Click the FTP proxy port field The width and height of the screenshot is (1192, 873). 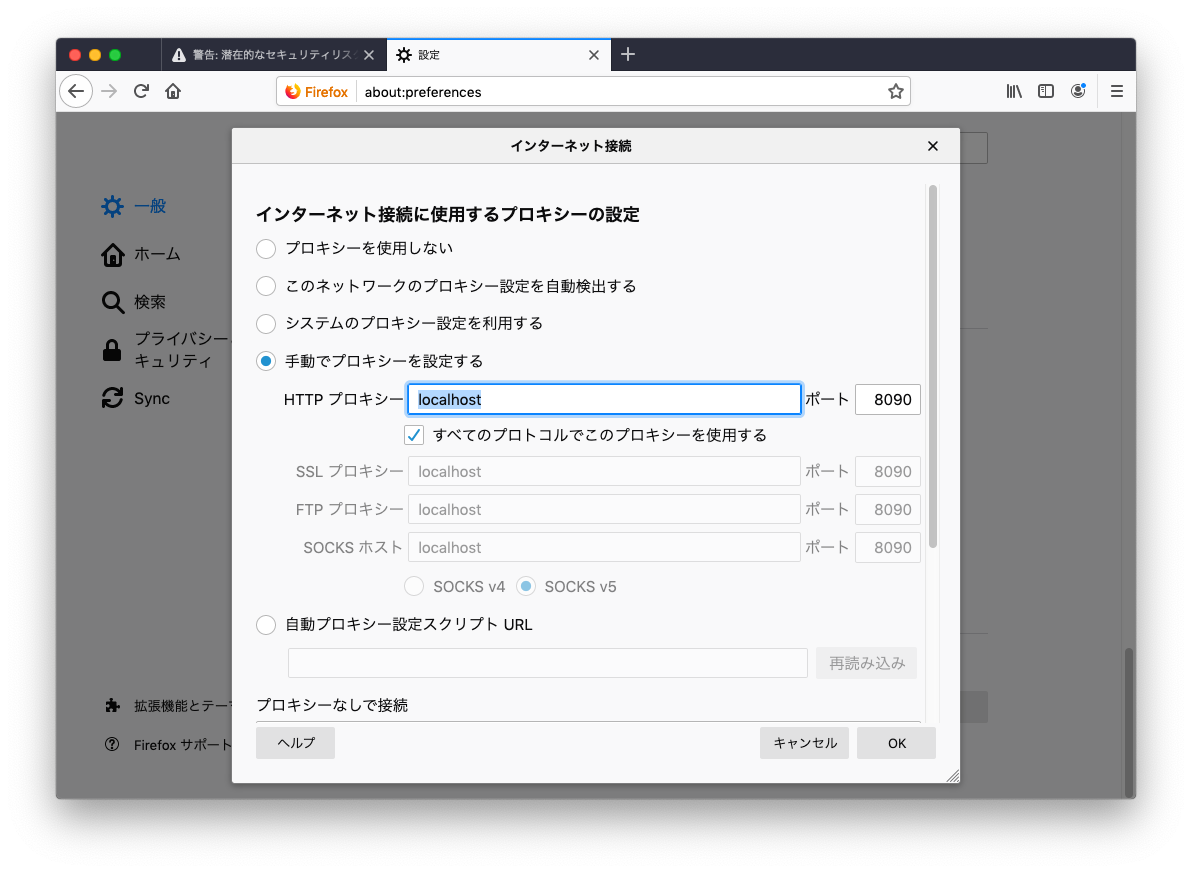[888, 510]
